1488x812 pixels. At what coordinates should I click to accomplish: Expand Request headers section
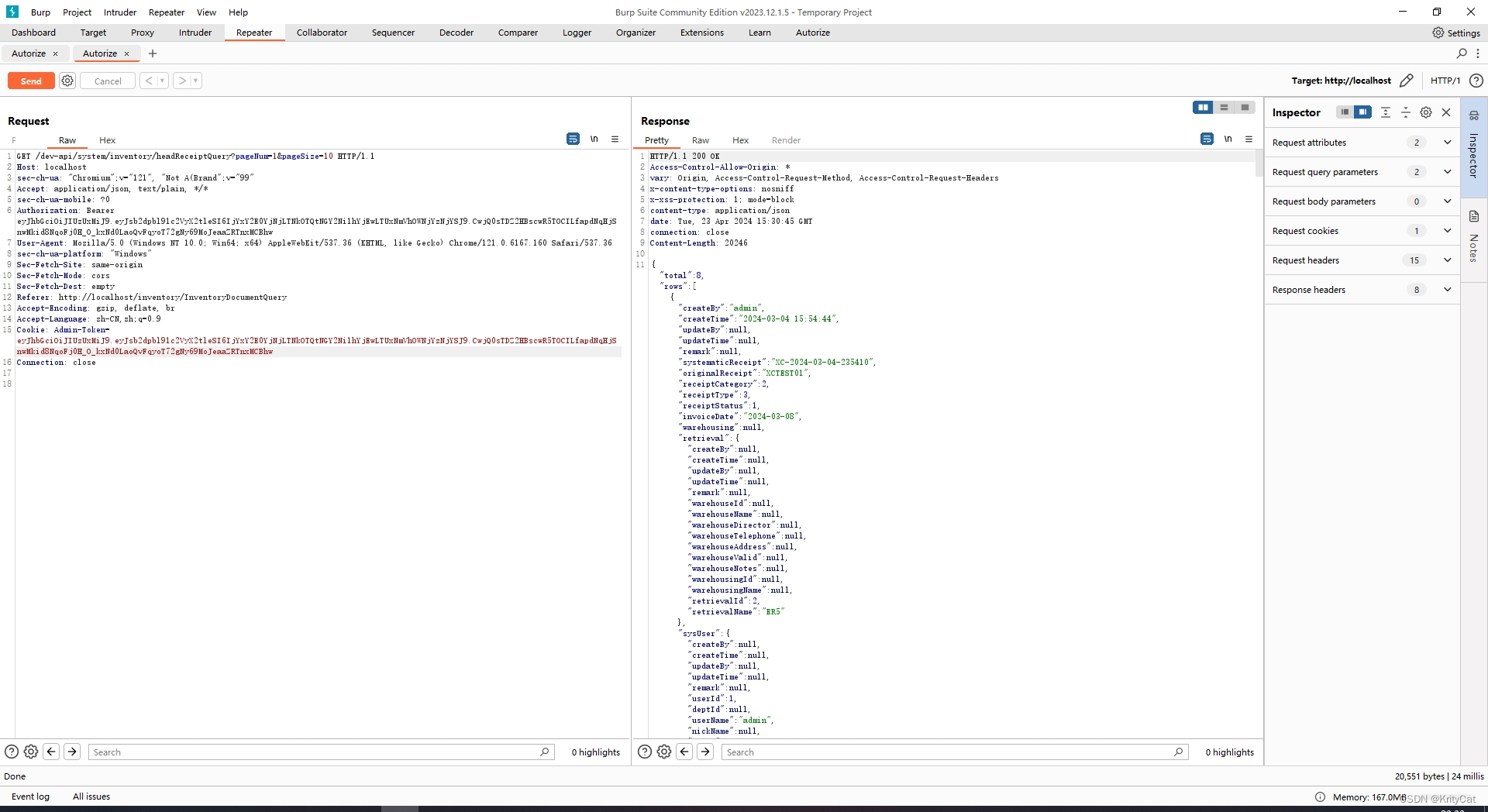pyautogui.click(x=1447, y=260)
